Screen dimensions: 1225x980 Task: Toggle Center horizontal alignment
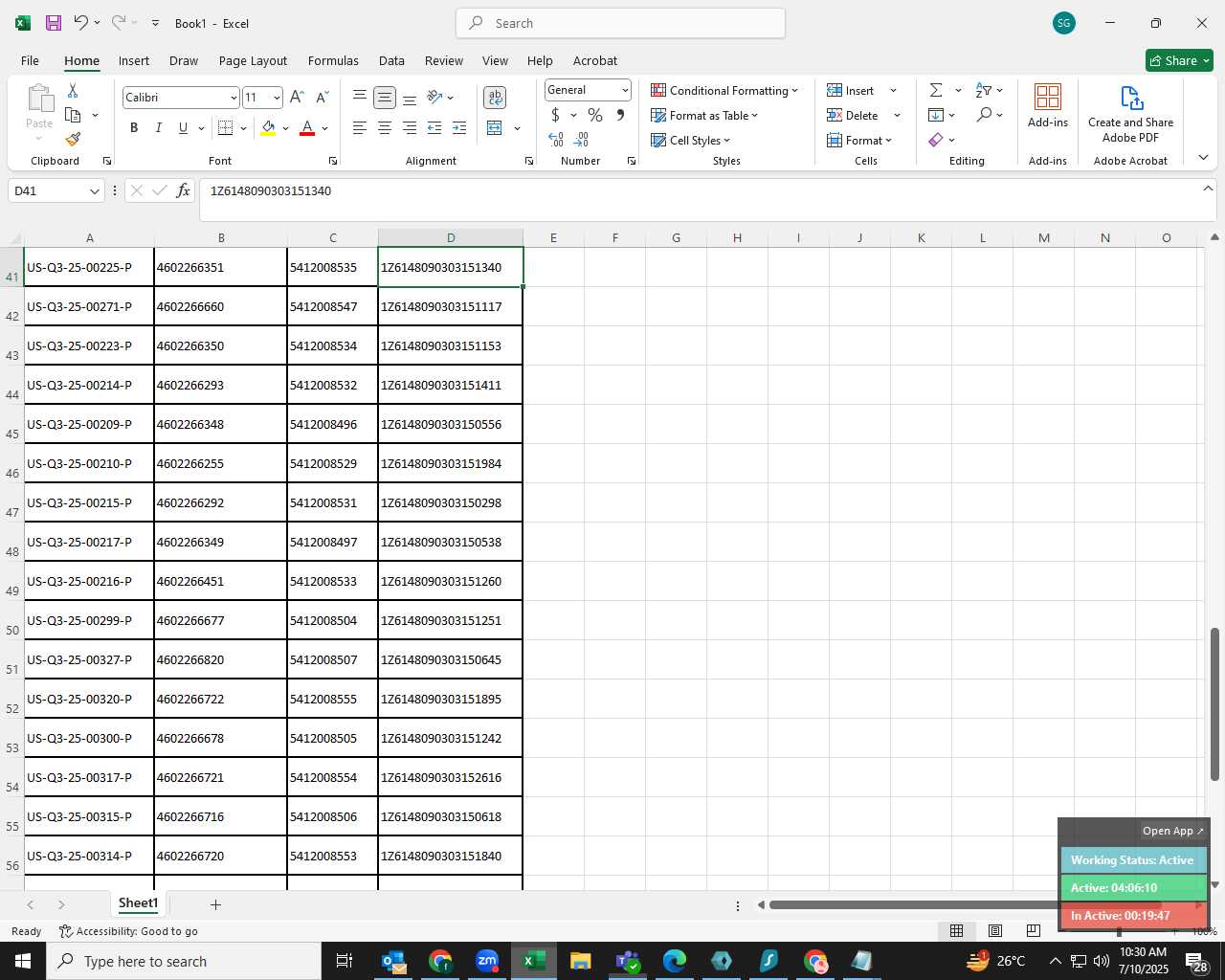tap(385, 128)
